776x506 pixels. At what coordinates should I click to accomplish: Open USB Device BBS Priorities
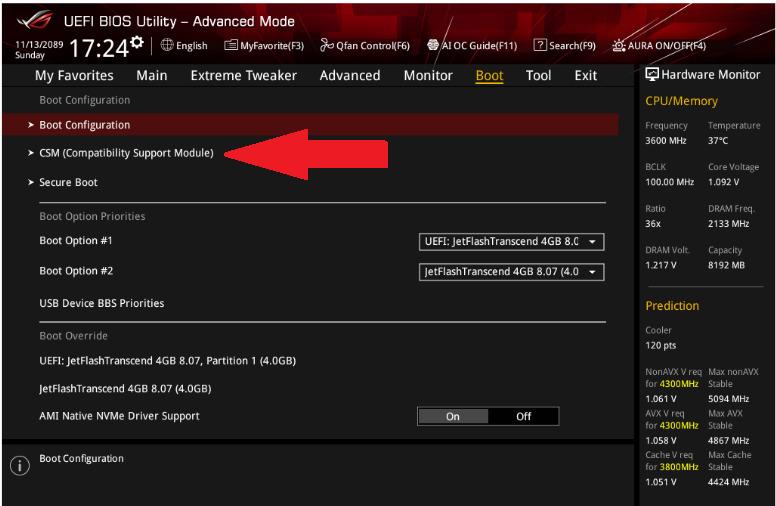pyautogui.click(x=101, y=303)
